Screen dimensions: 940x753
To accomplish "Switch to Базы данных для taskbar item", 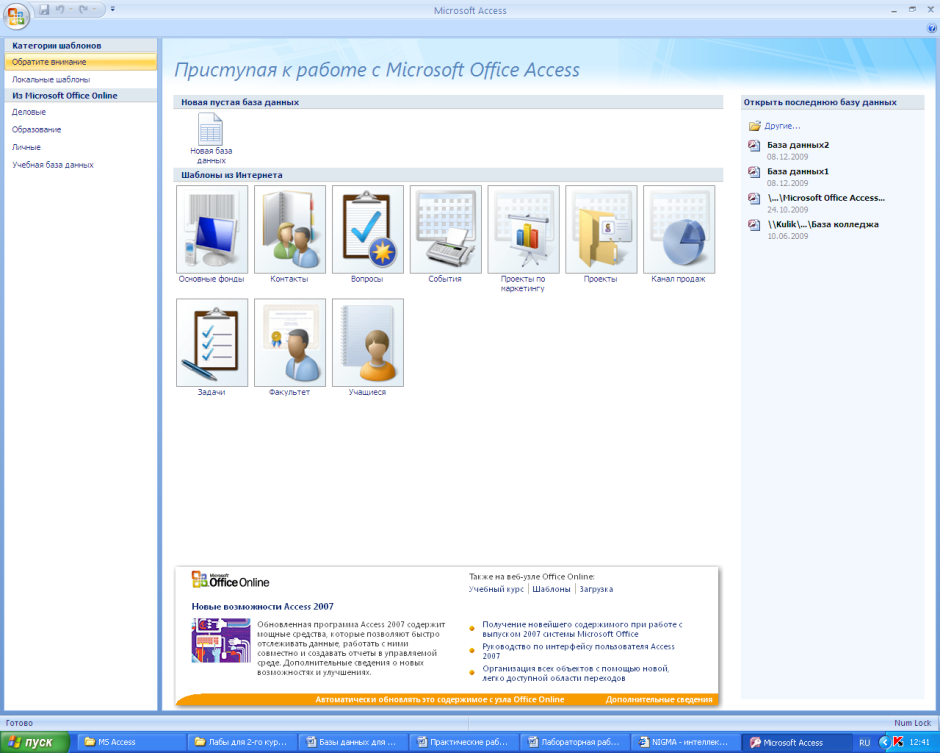I will coord(352,742).
